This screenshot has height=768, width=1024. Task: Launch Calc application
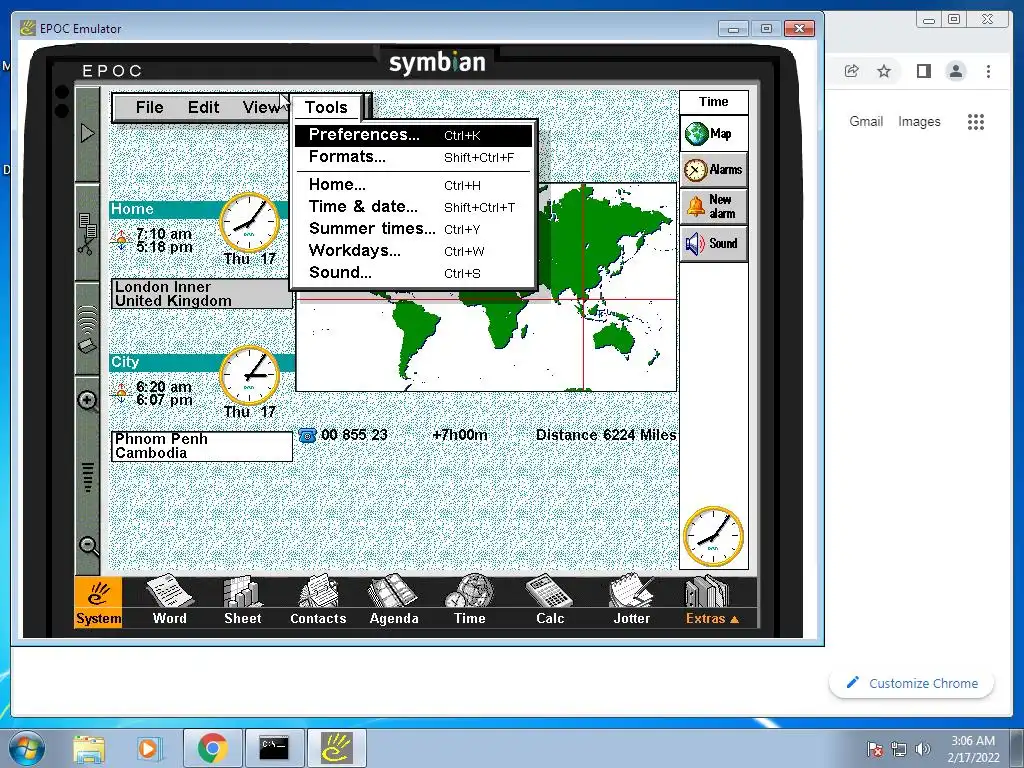[x=550, y=601]
